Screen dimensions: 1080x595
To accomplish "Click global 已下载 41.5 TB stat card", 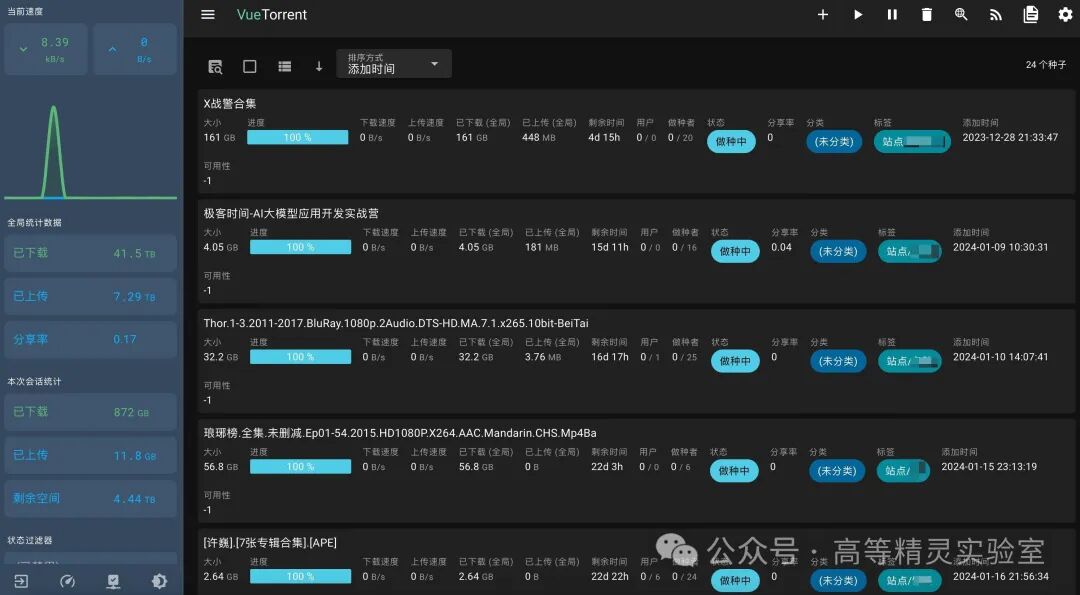I will pos(90,253).
